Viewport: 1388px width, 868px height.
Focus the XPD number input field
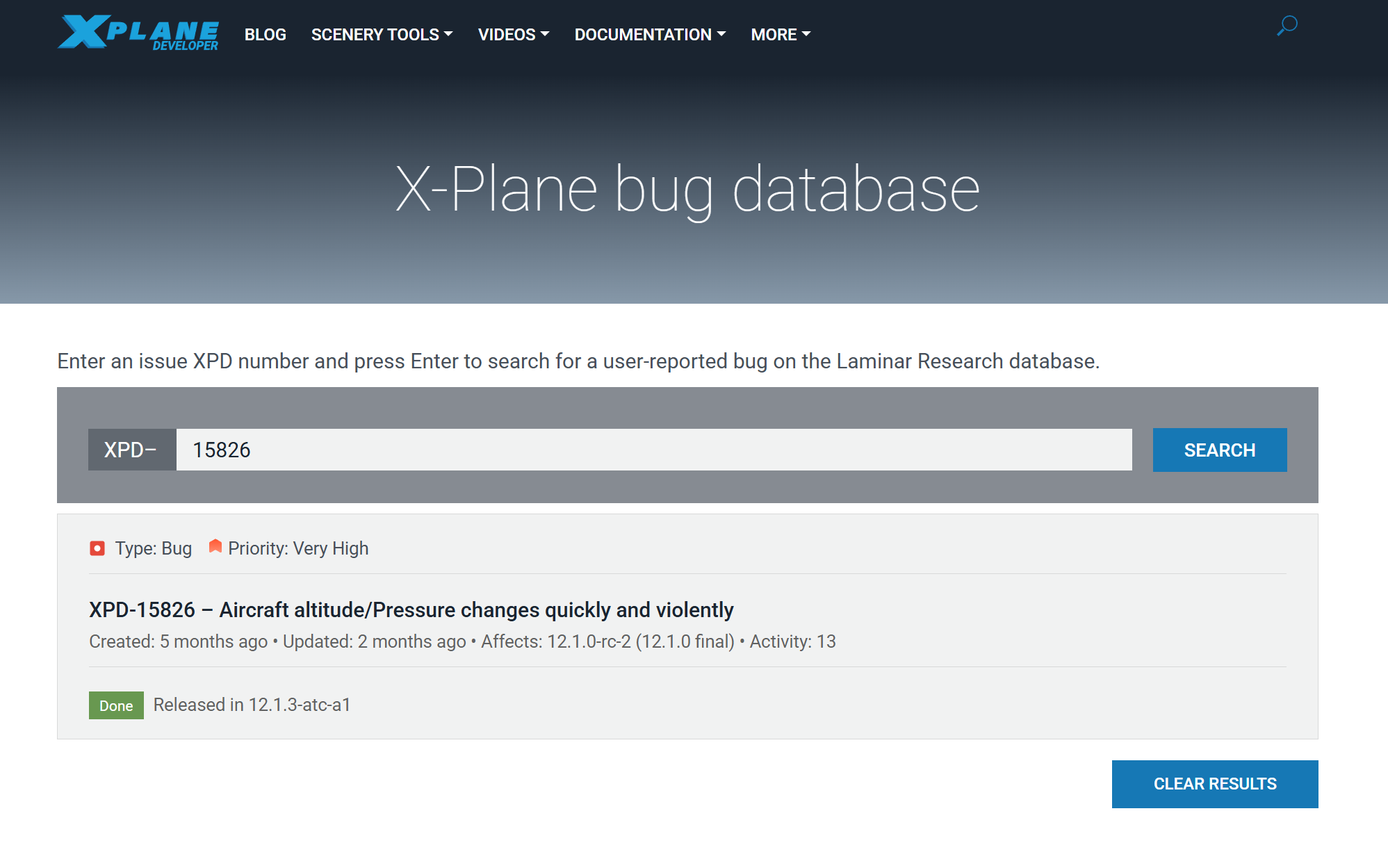[654, 450]
